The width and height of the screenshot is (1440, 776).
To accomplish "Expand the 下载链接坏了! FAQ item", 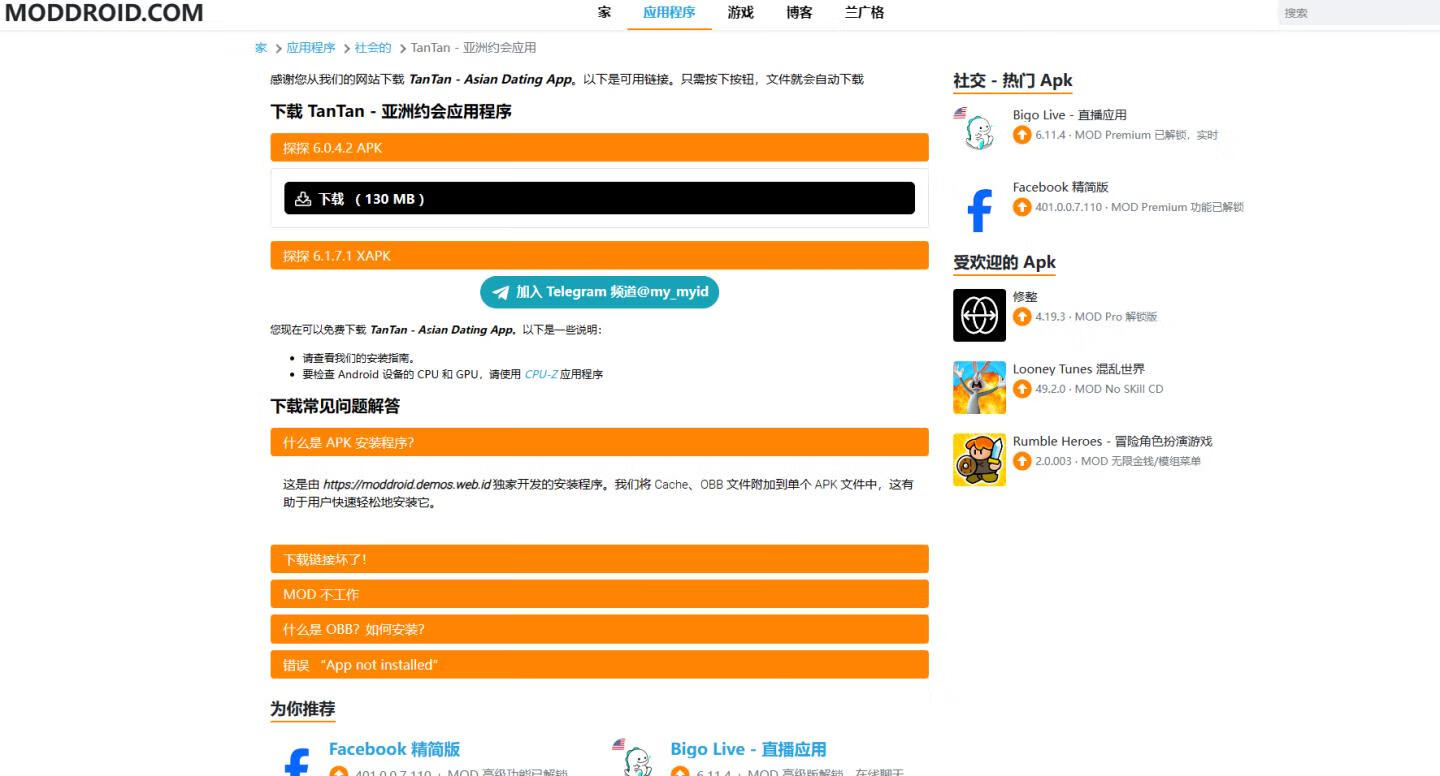I will 599,560.
